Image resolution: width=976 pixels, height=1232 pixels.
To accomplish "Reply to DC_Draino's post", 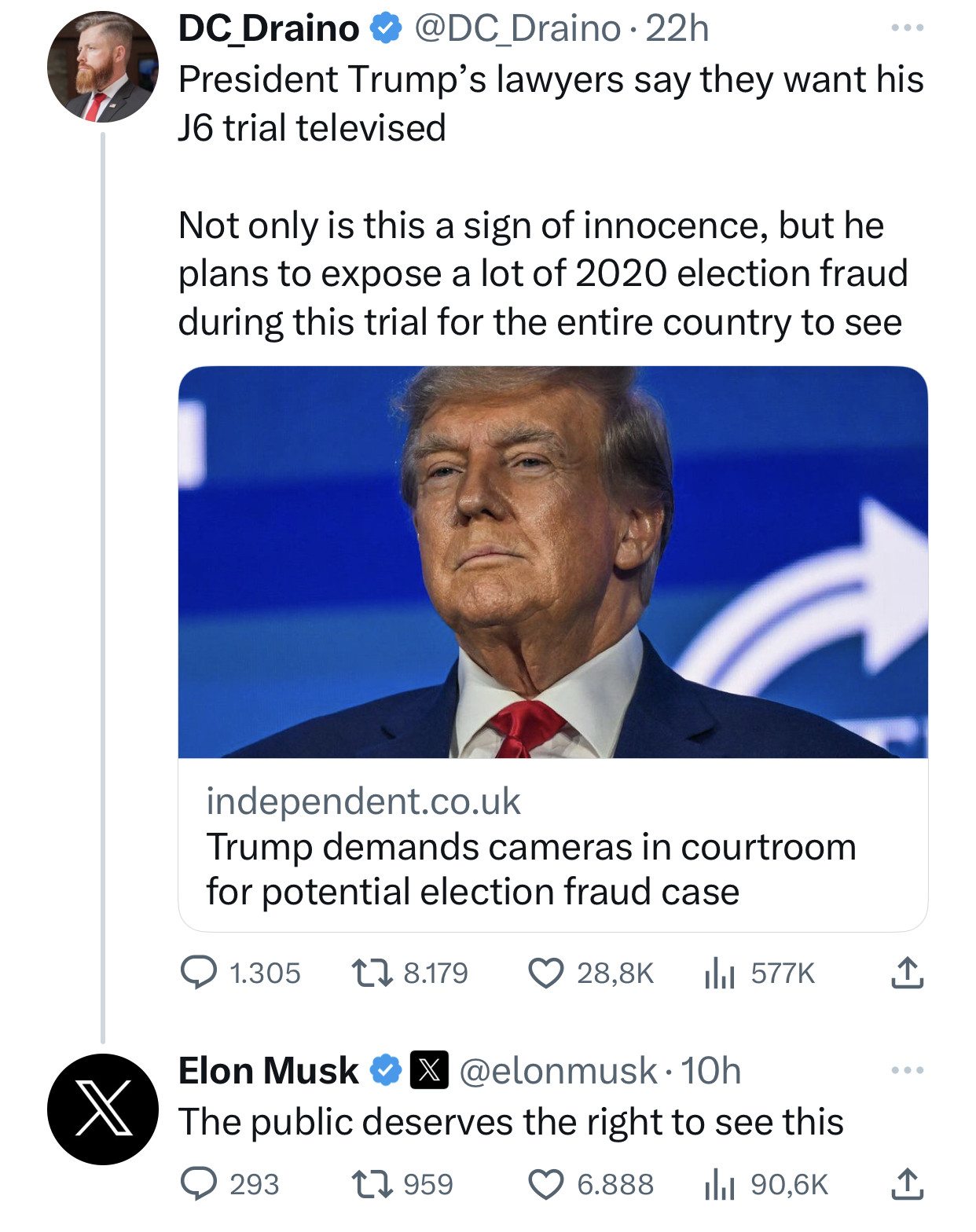I will click(199, 973).
